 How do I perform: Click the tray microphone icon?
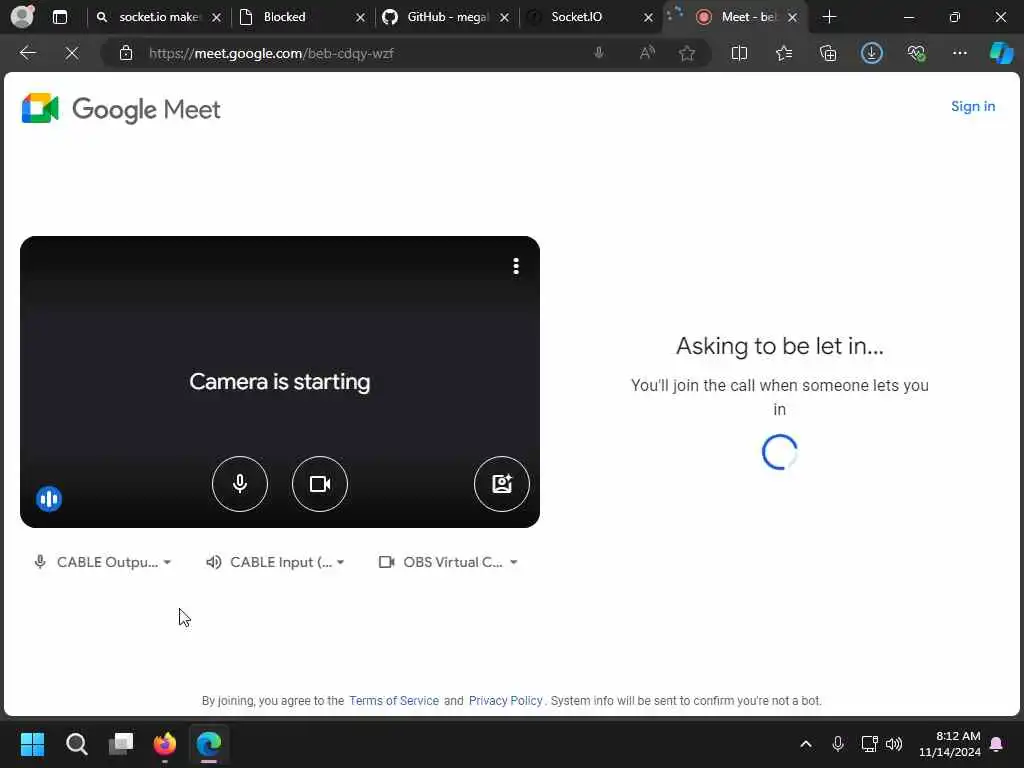838,744
